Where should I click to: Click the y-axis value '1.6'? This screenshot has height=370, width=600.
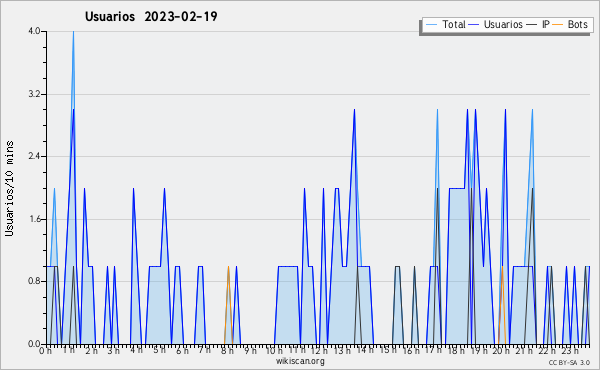[34, 219]
